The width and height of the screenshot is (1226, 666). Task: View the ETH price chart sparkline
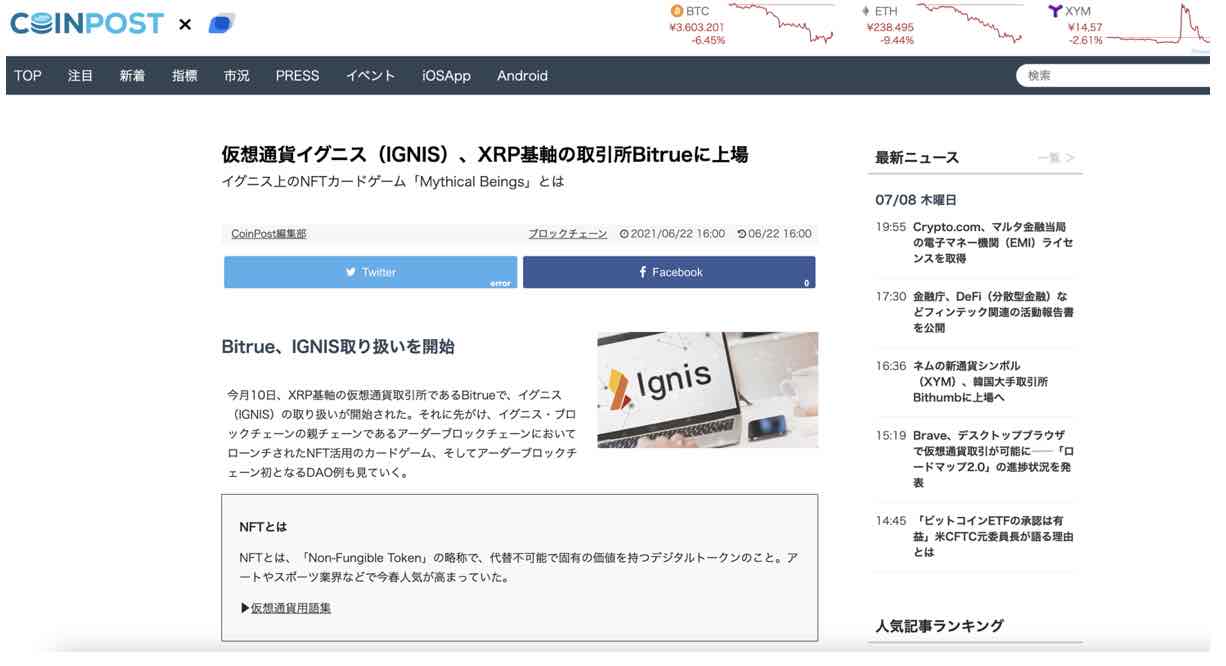coord(969,24)
